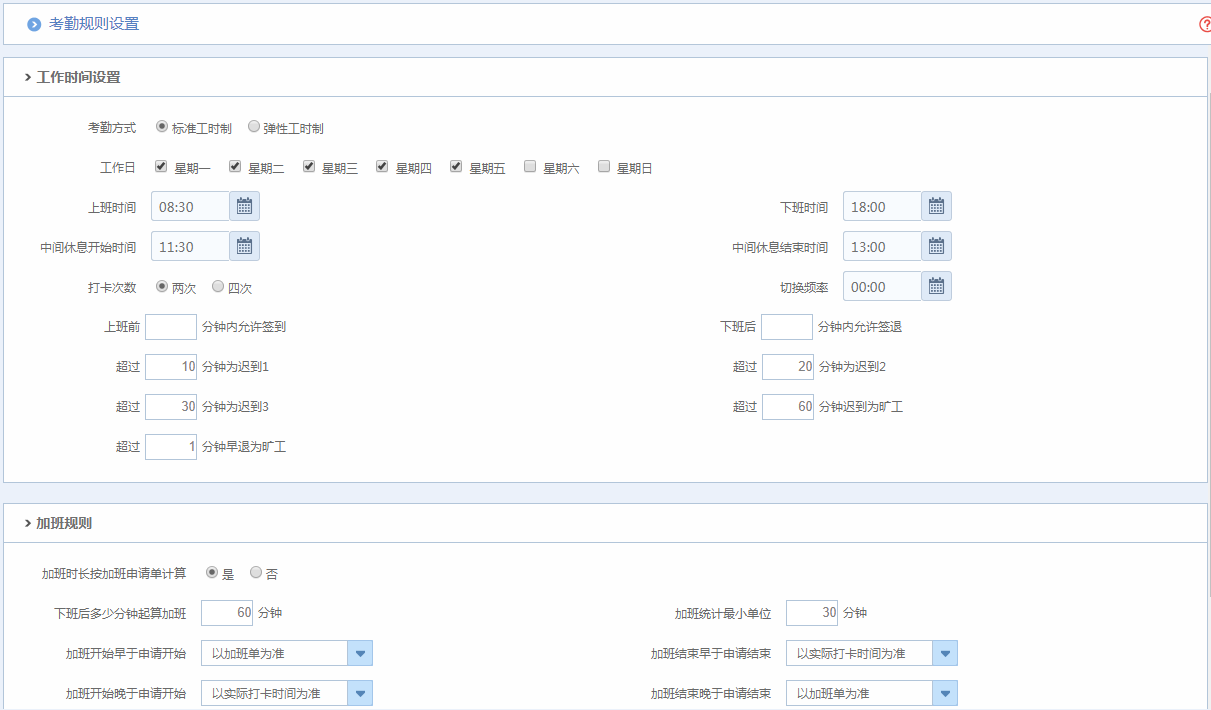Open the 切换频率 time picker icon
The height and width of the screenshot is (710, 1211).
pyautogui.click(x=936, y=286)
